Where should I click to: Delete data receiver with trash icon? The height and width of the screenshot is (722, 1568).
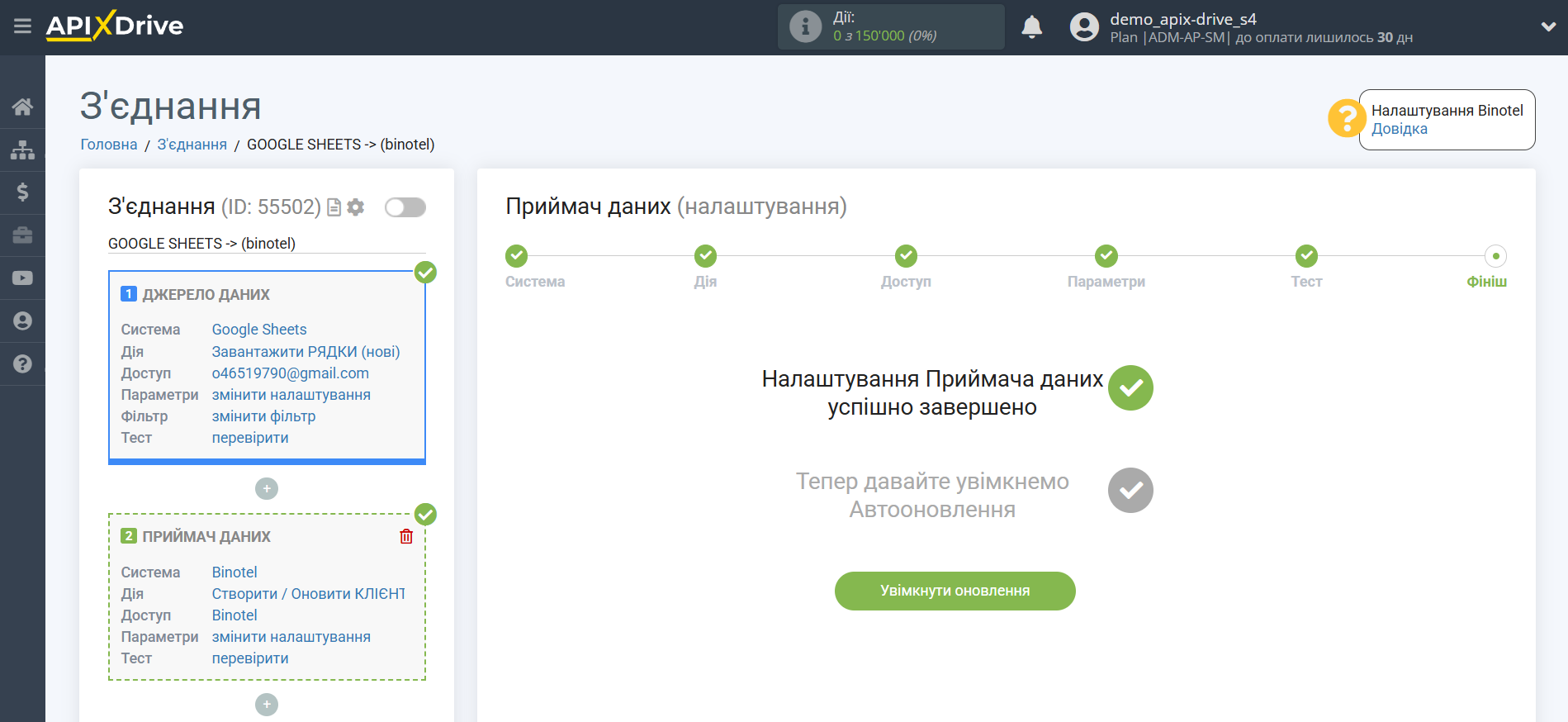tap(406, 537)
